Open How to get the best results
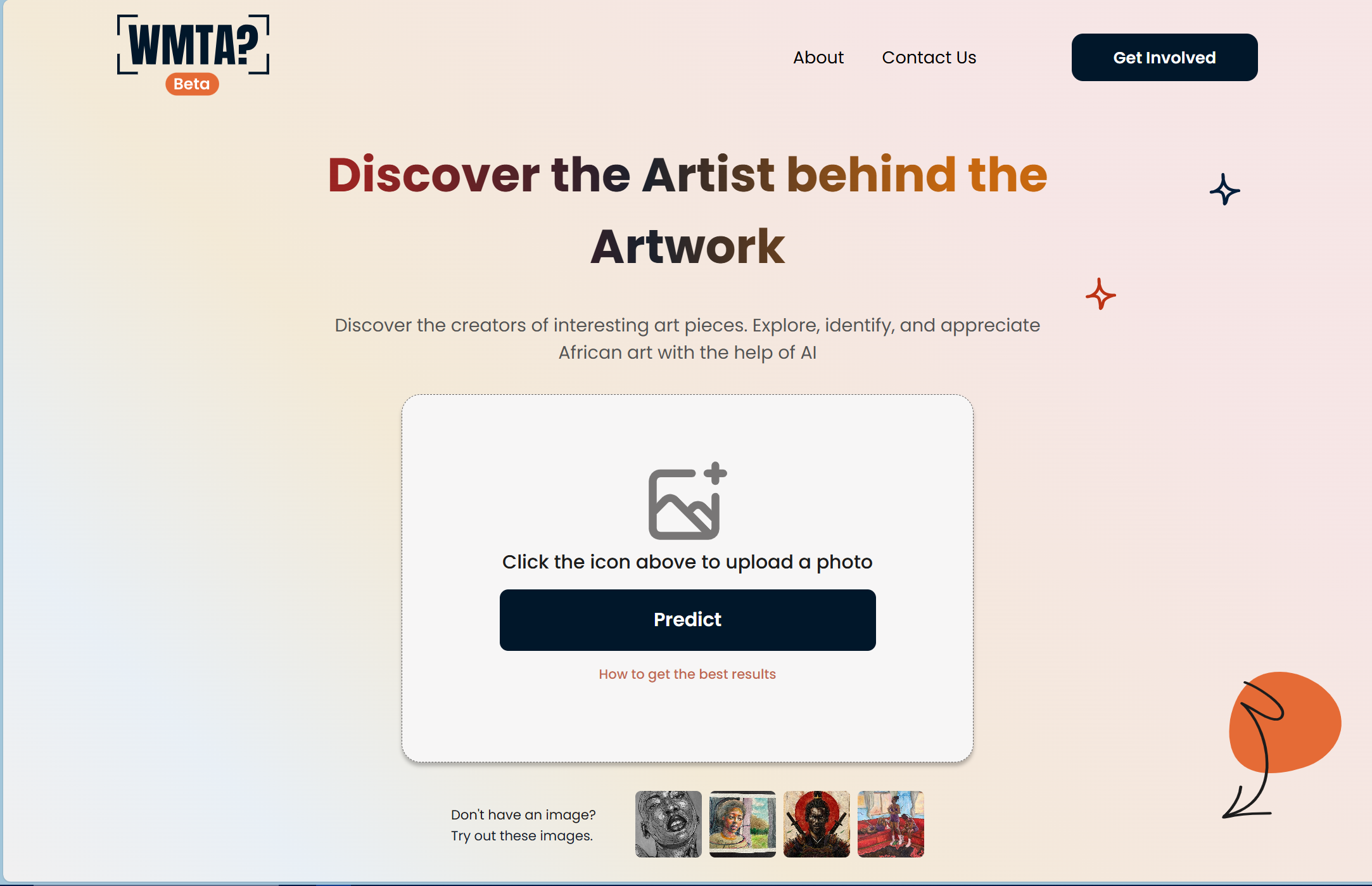Screen dimensions: 1372x886 pos(687,674)
